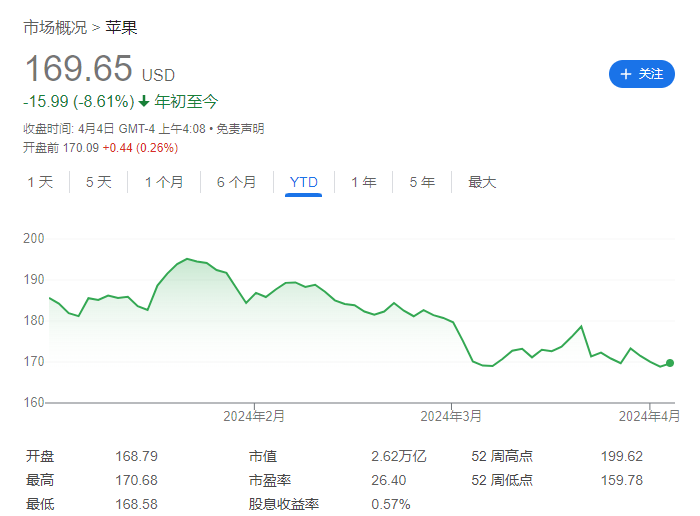Screen dimensions: 700x516
Task: Click the 2024年4月 axis label
Action: pos(649,416)
